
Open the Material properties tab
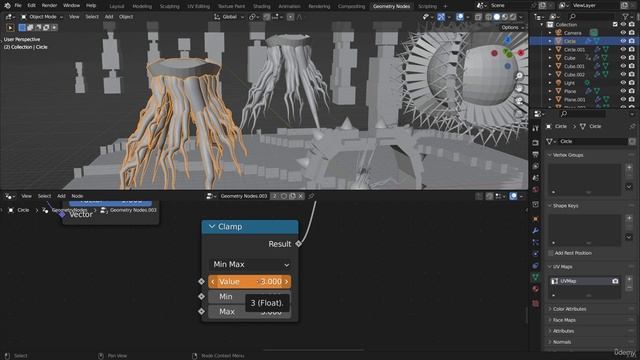pyautogui.click(x=536, y=289)
